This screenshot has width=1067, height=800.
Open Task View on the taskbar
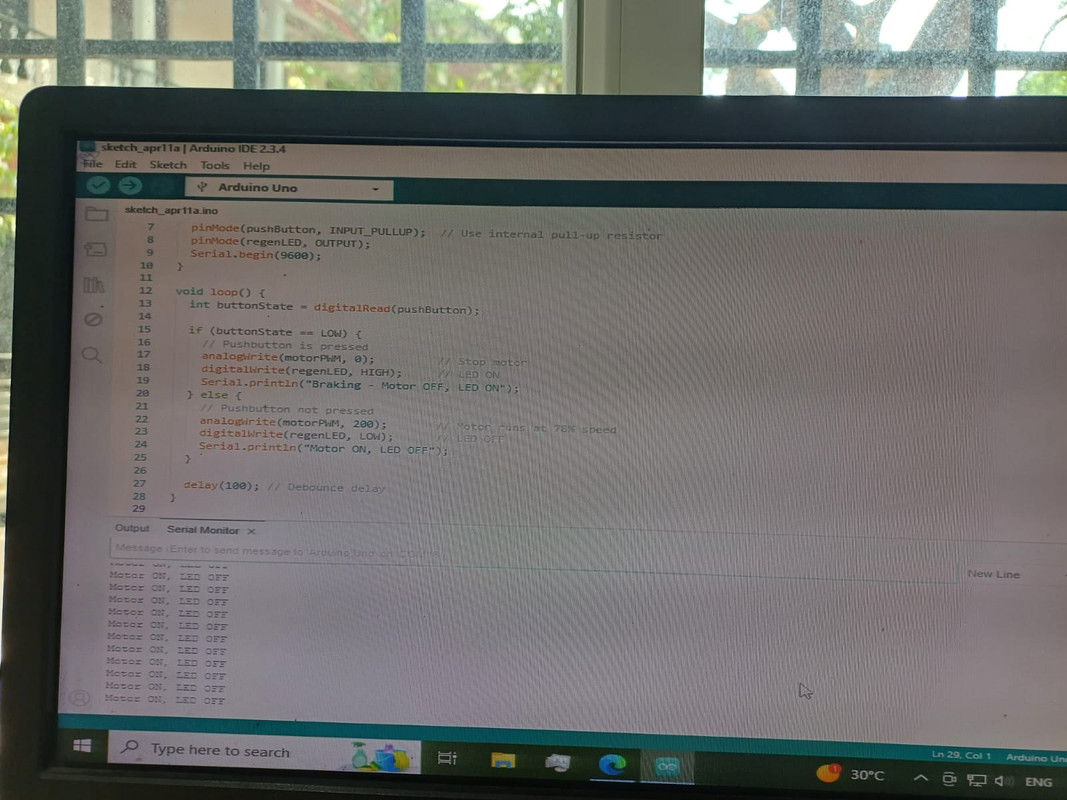pyautogui.click(x=447, y=757)
